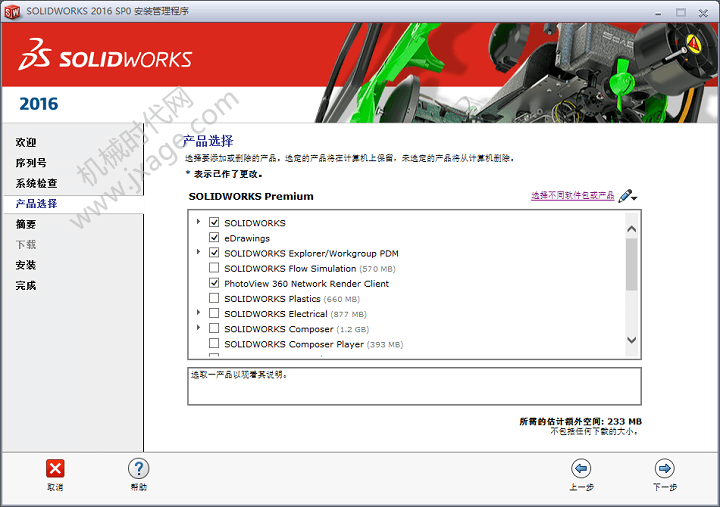720x507 pixels.
Task: Click the 上一步 label
Action: pyautogui.click(x=581, y=487)
